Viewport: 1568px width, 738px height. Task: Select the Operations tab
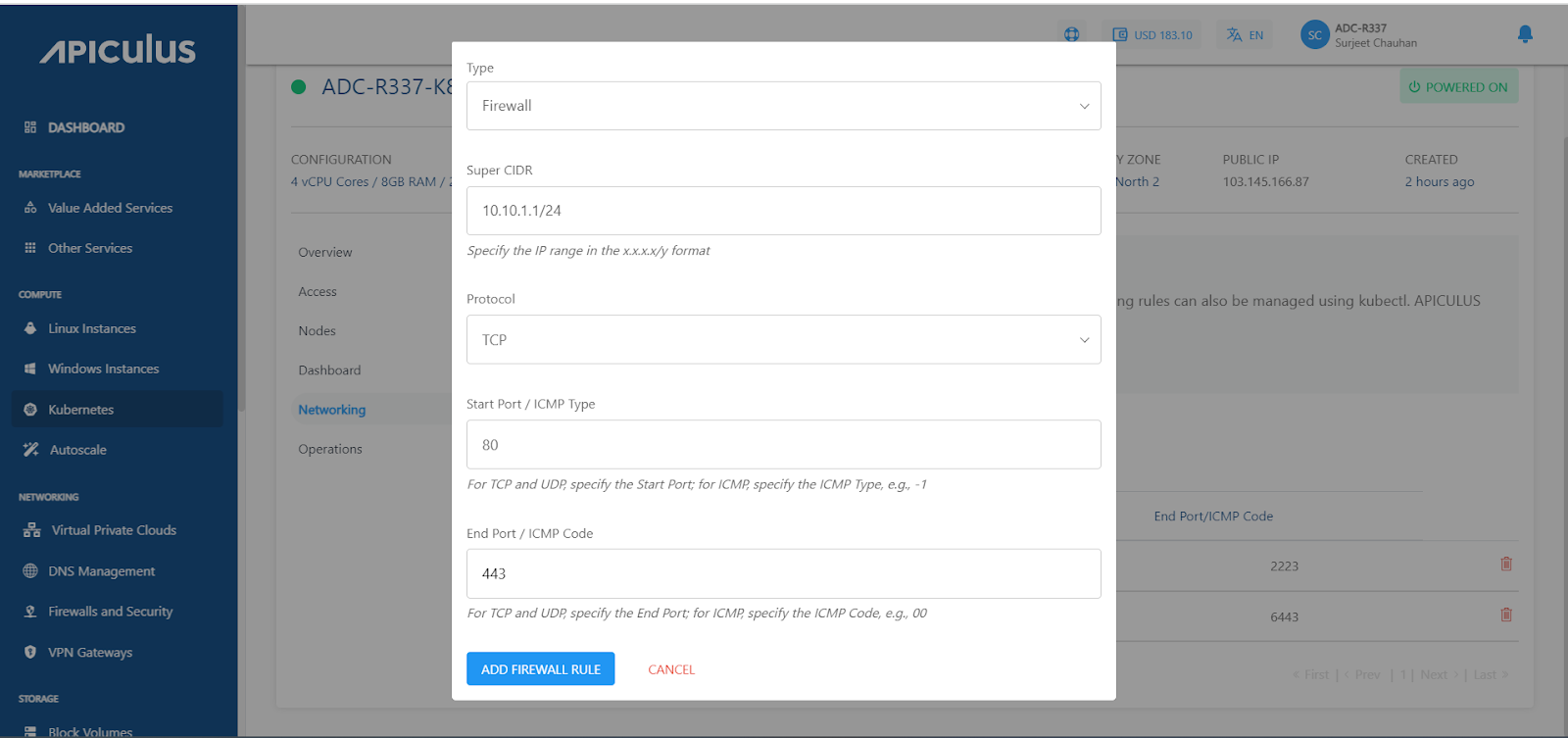330,449
